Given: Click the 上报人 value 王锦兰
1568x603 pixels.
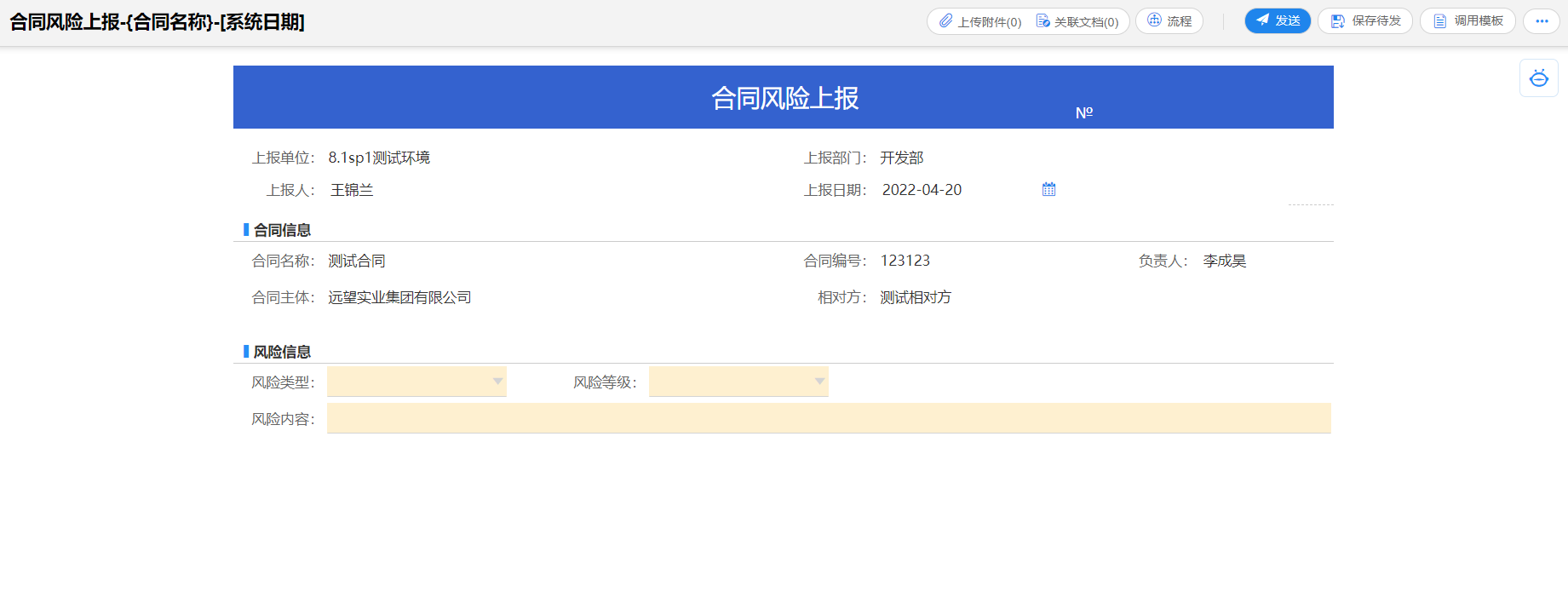Looking at the screenshot, I should pos(352,190).
